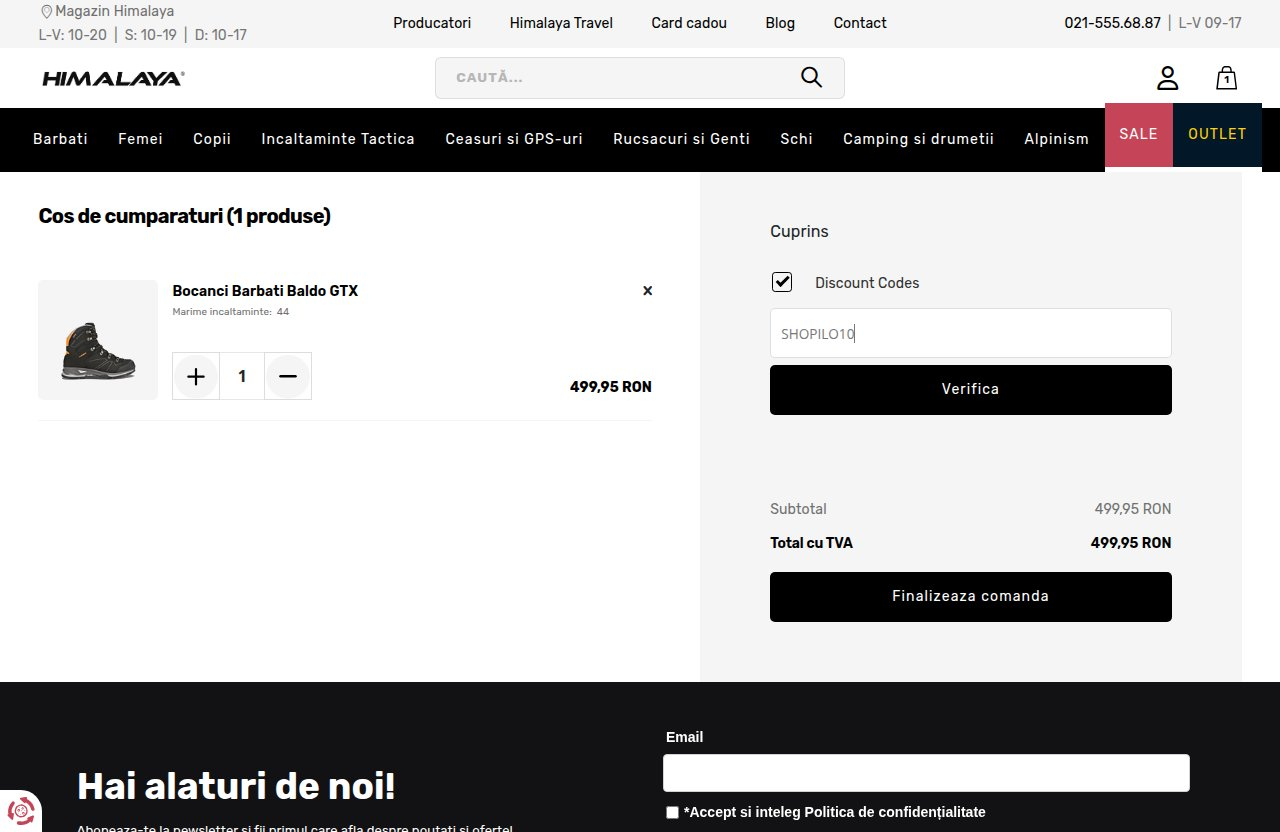This screenshot has width=1280, height=832.
Task: Open the Alpinism category
Action: pyautogui.click(x=1056, y=139)
